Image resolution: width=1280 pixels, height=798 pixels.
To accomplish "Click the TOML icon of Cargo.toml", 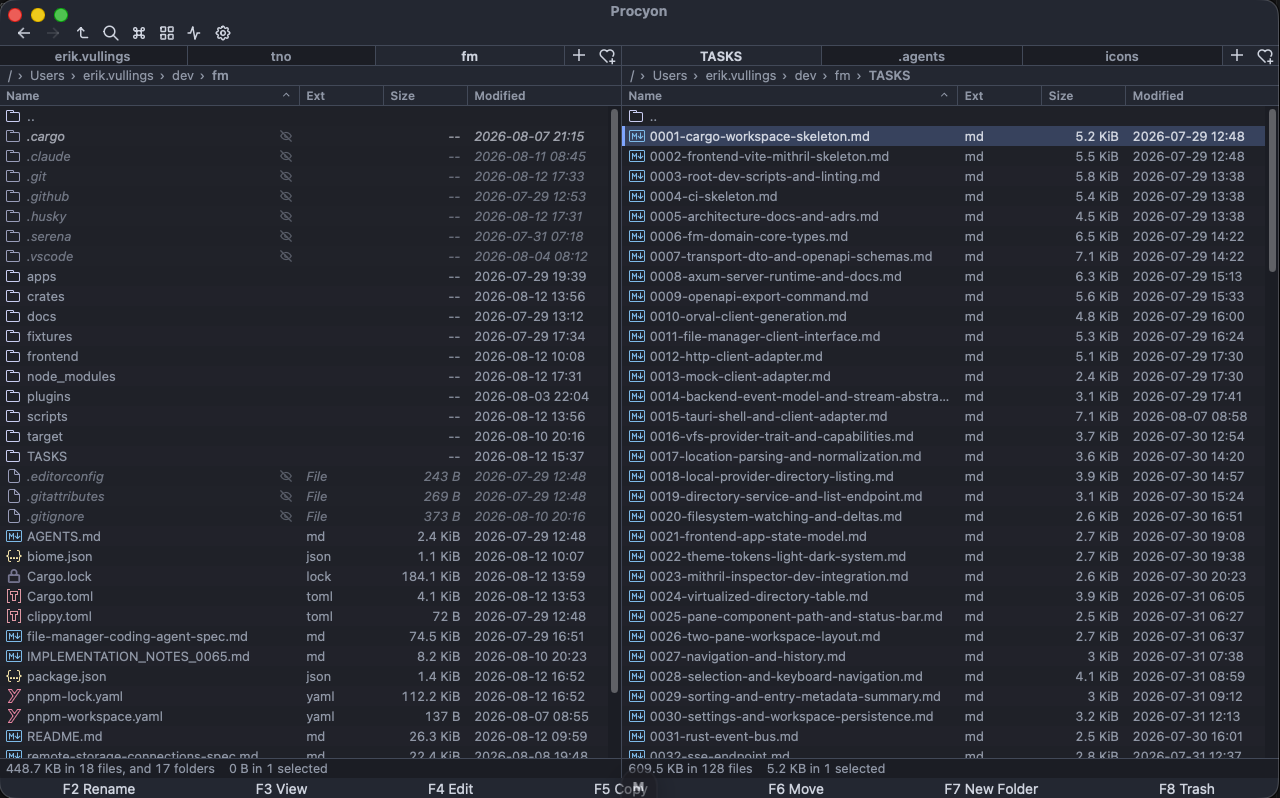I will (14, 596).
